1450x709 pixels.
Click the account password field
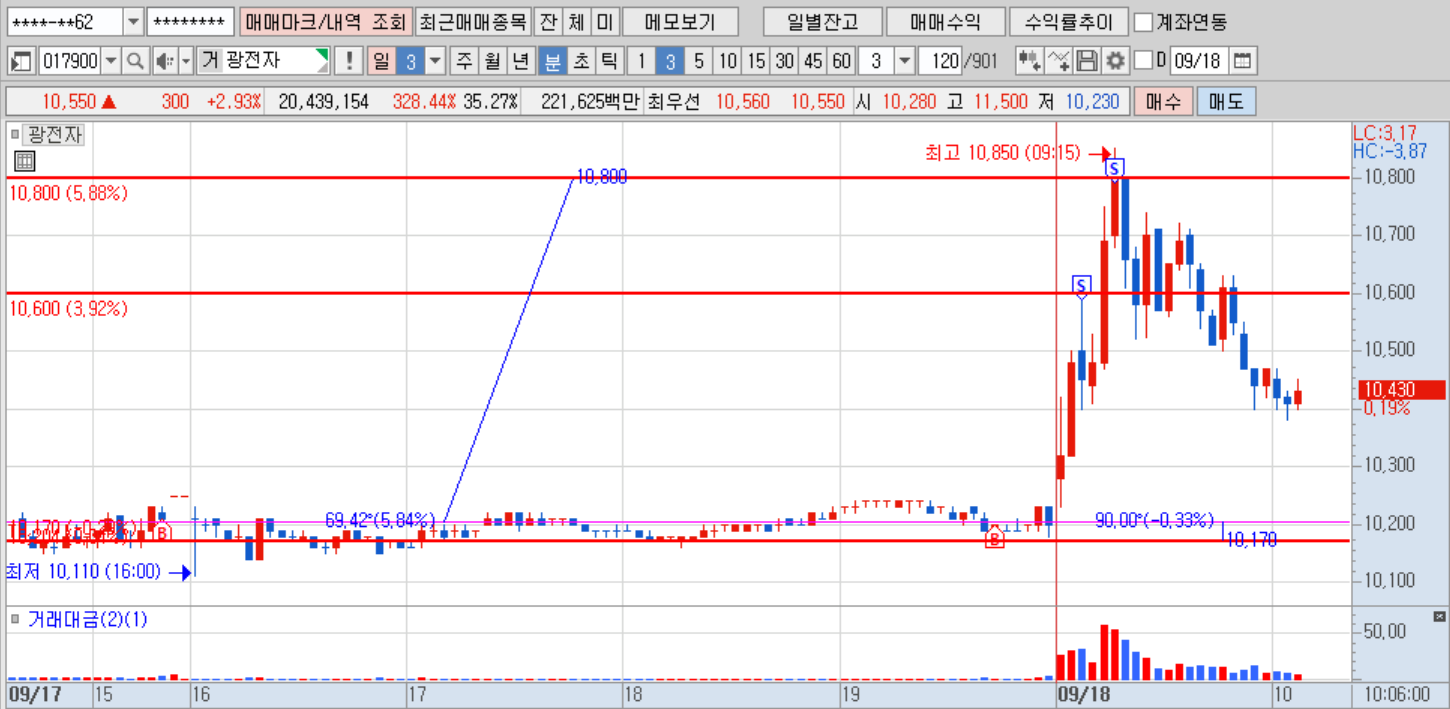tap(190, 21)
